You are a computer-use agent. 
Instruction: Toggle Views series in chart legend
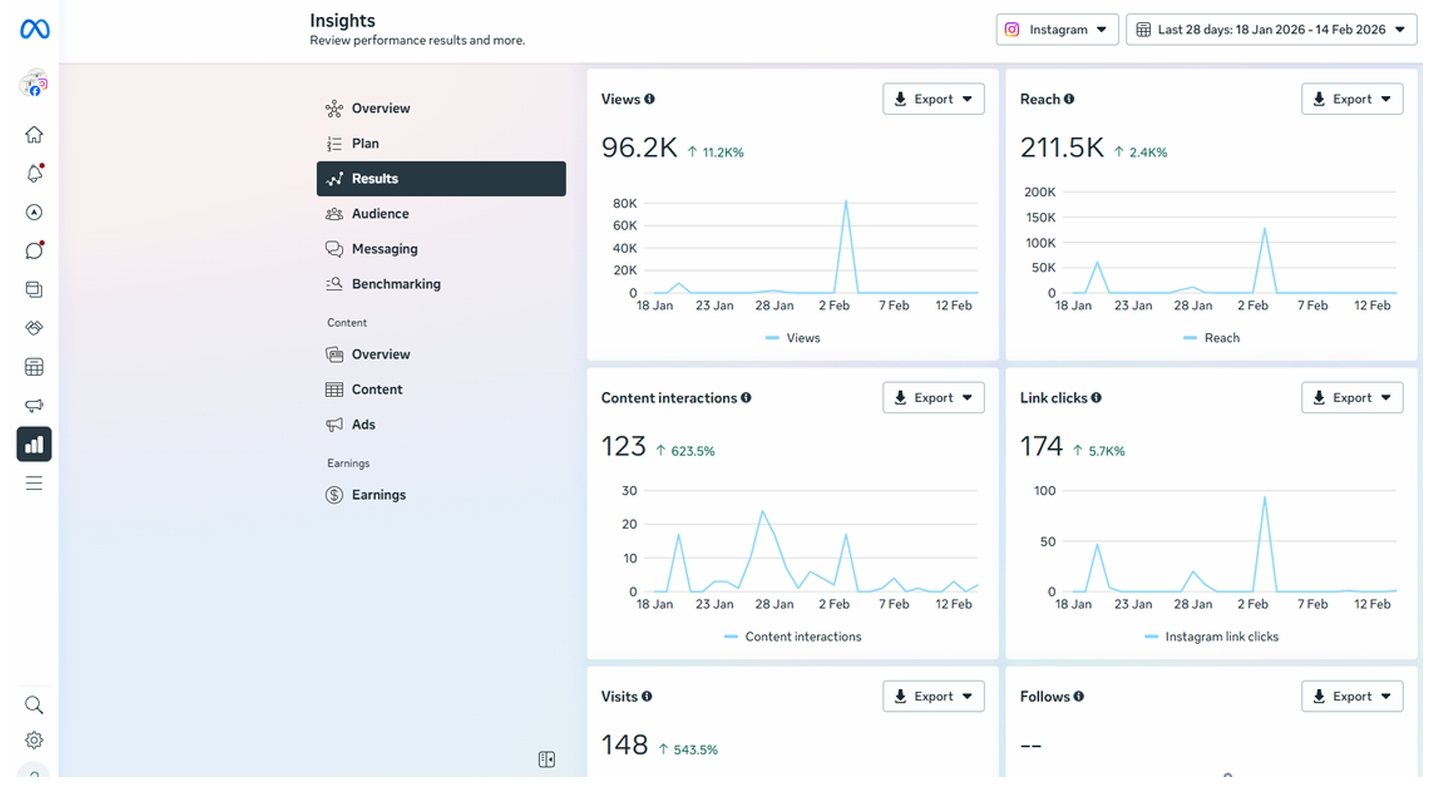click(x=793, y=338)
